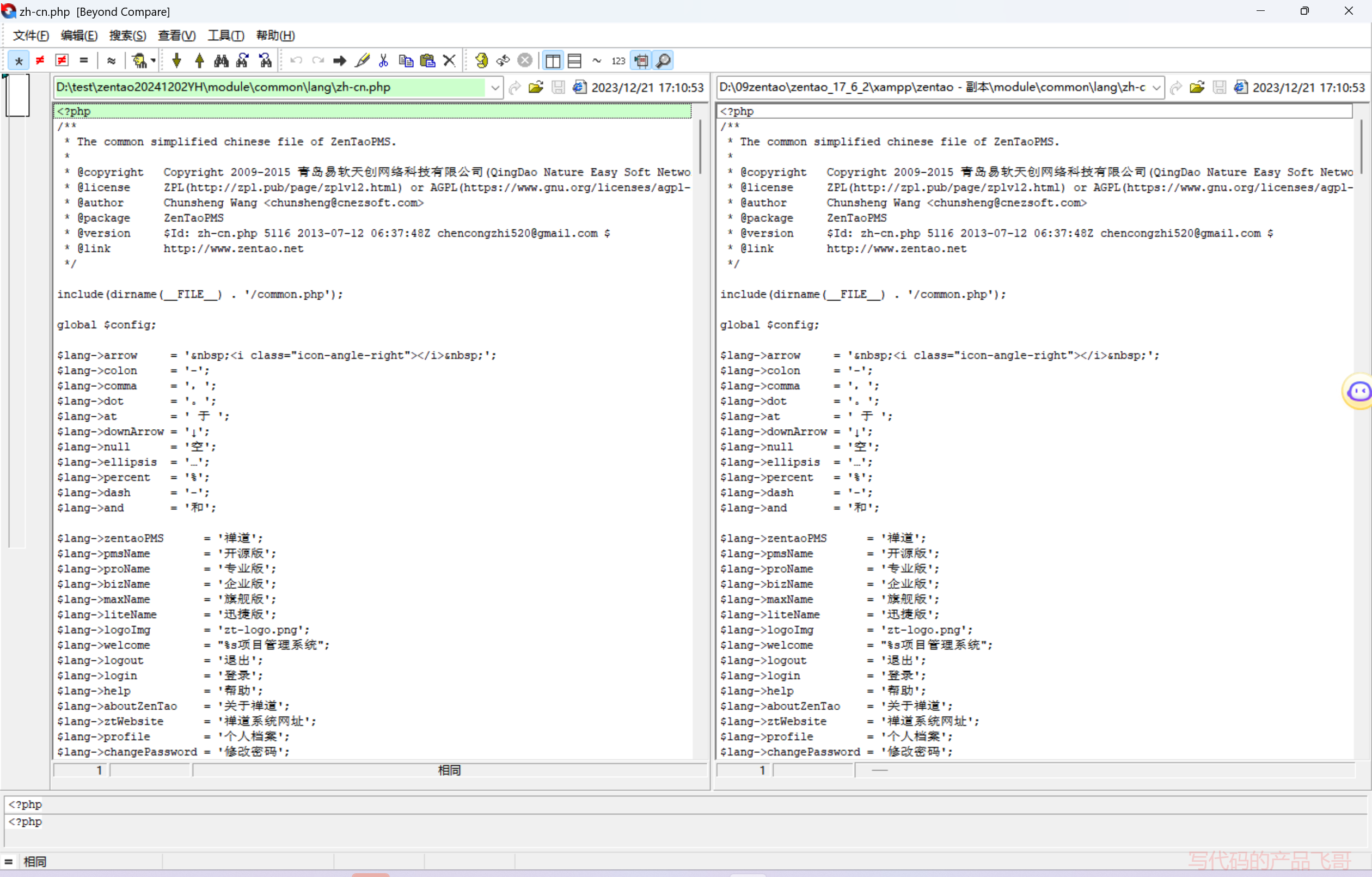Screen dimensions: 1372x877
Task: Copy to other side black arrow
Action: coord(340,60)
